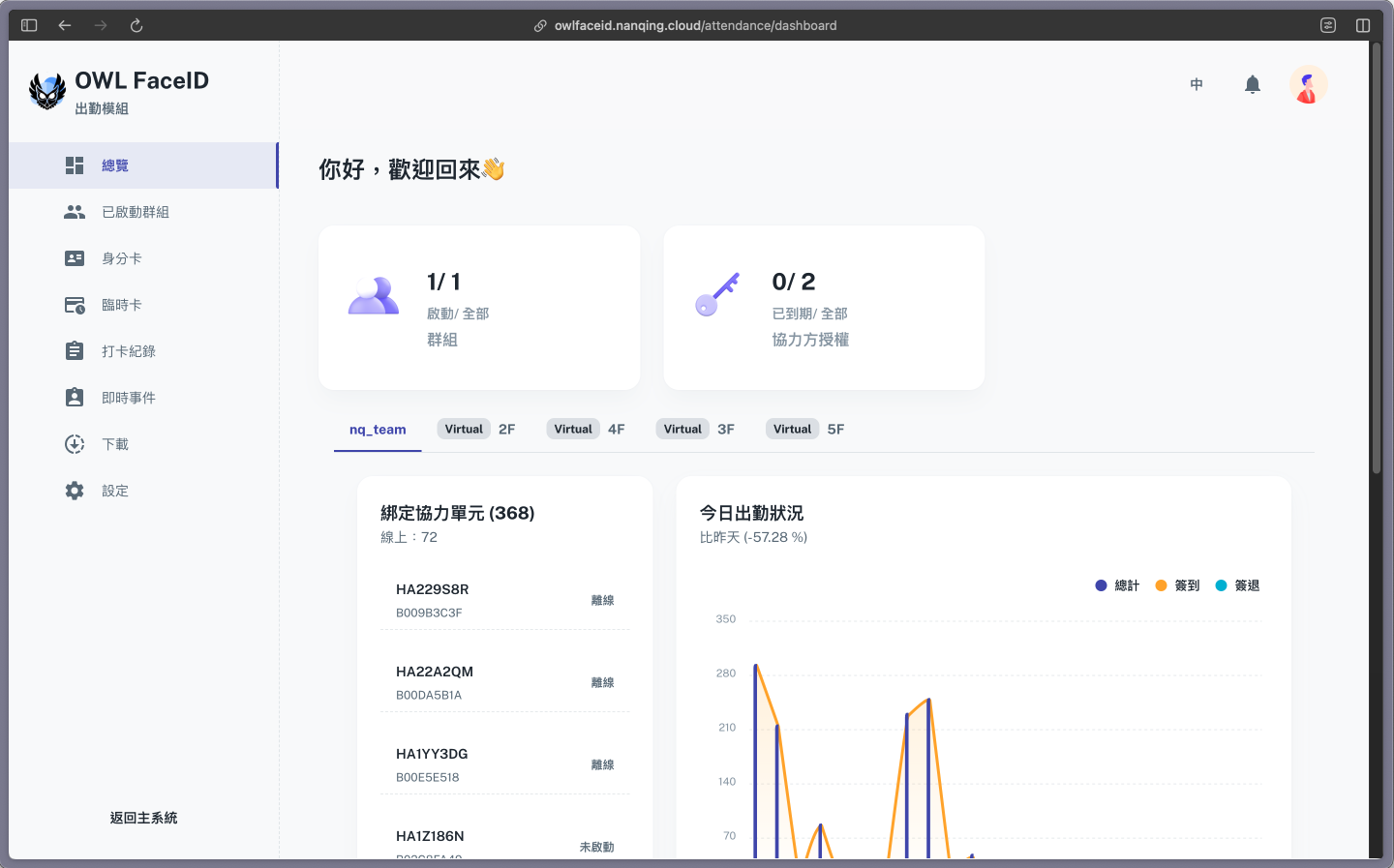1394x868 pixels.
Task: Click the 身分卡 ID card icon
Action: [75, 258]
